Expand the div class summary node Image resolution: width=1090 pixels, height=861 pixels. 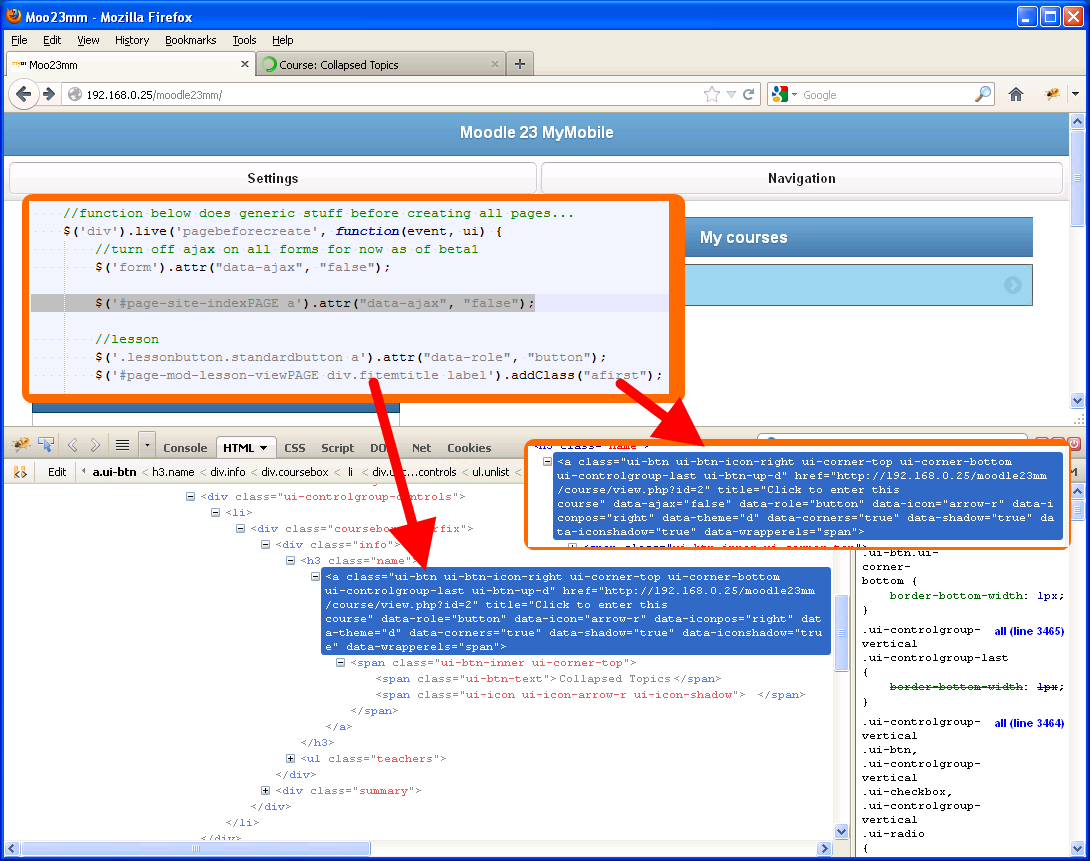[x=266, y=790]
